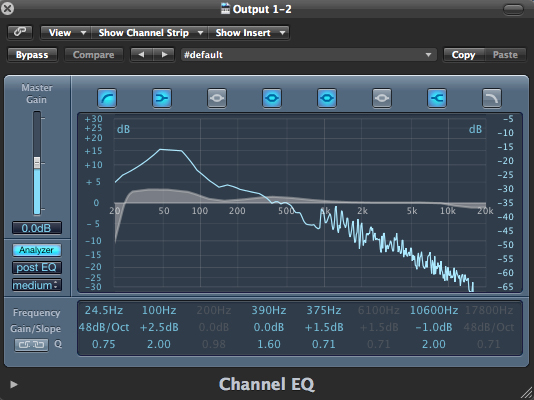
Task: Click the dimmed 17800Hz frequency value
Action: point(489,310)
